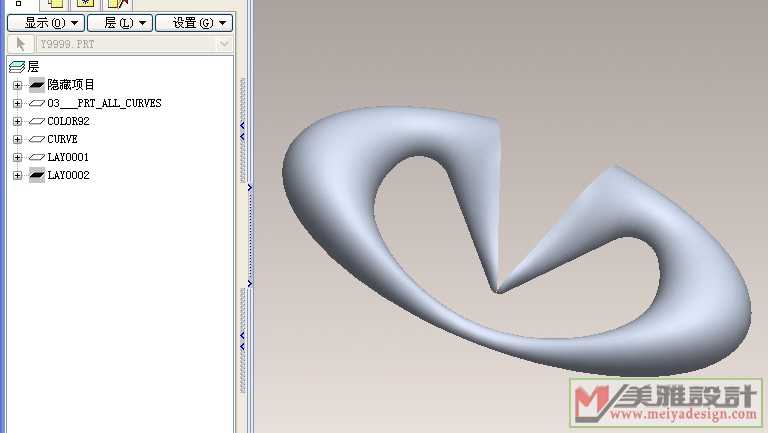Image resolution: width=768 pixels, height=433 pixels.
Task: Click the layer icon of LAY0001
Action: pos(37,157)
